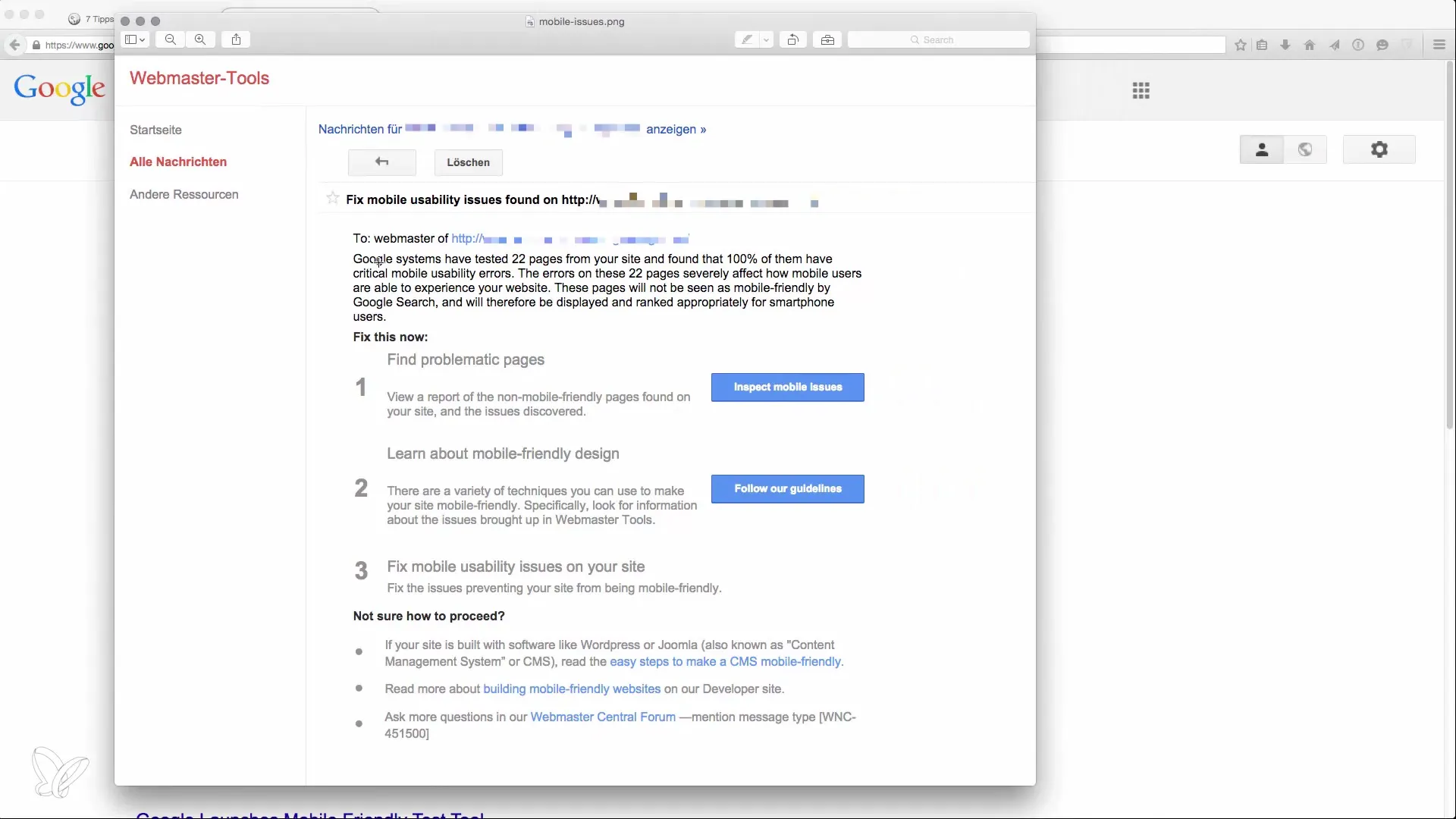Open the gear settings button in browser page

tap(1379, 149)
